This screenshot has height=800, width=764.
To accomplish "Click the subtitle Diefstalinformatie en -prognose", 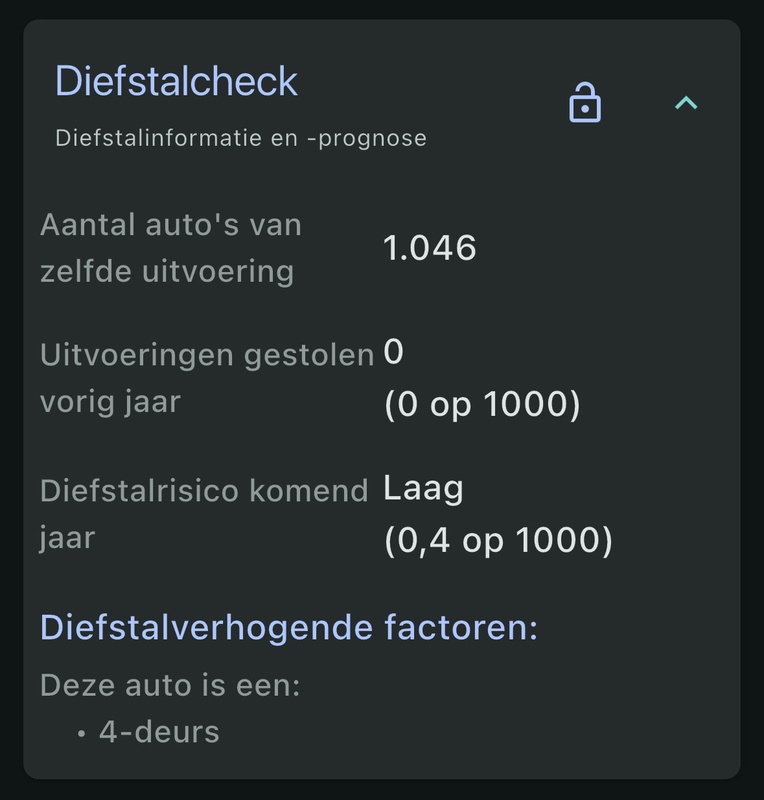I will 241,138.
